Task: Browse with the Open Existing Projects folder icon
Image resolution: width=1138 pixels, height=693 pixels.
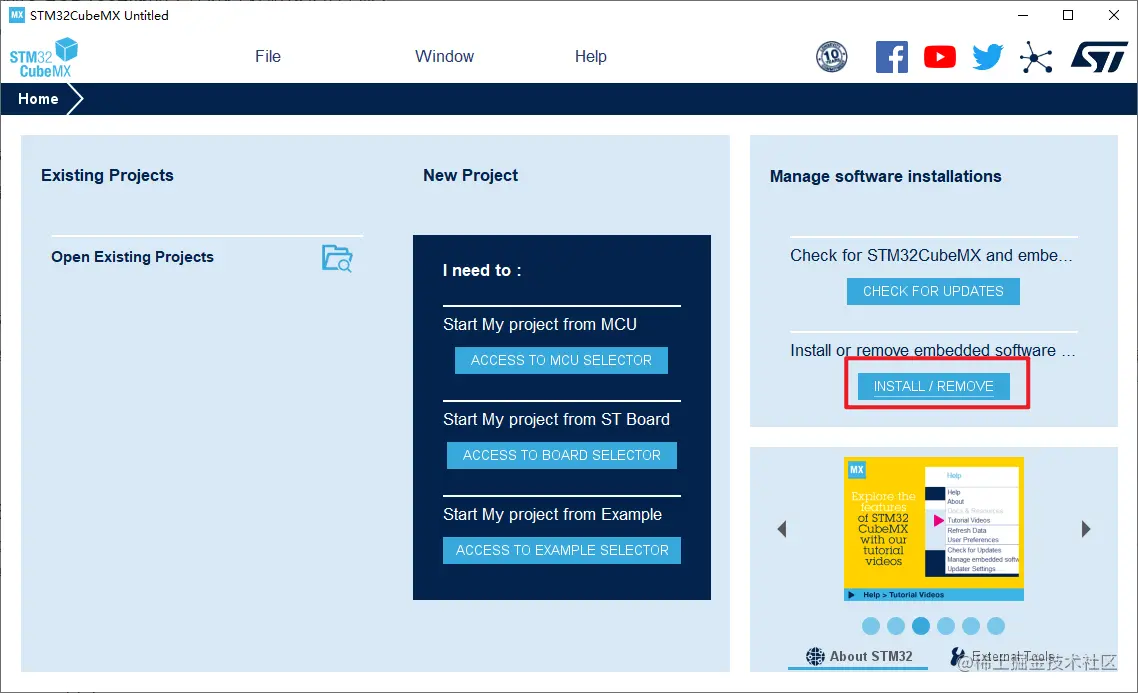Action: tap(337, 258)
